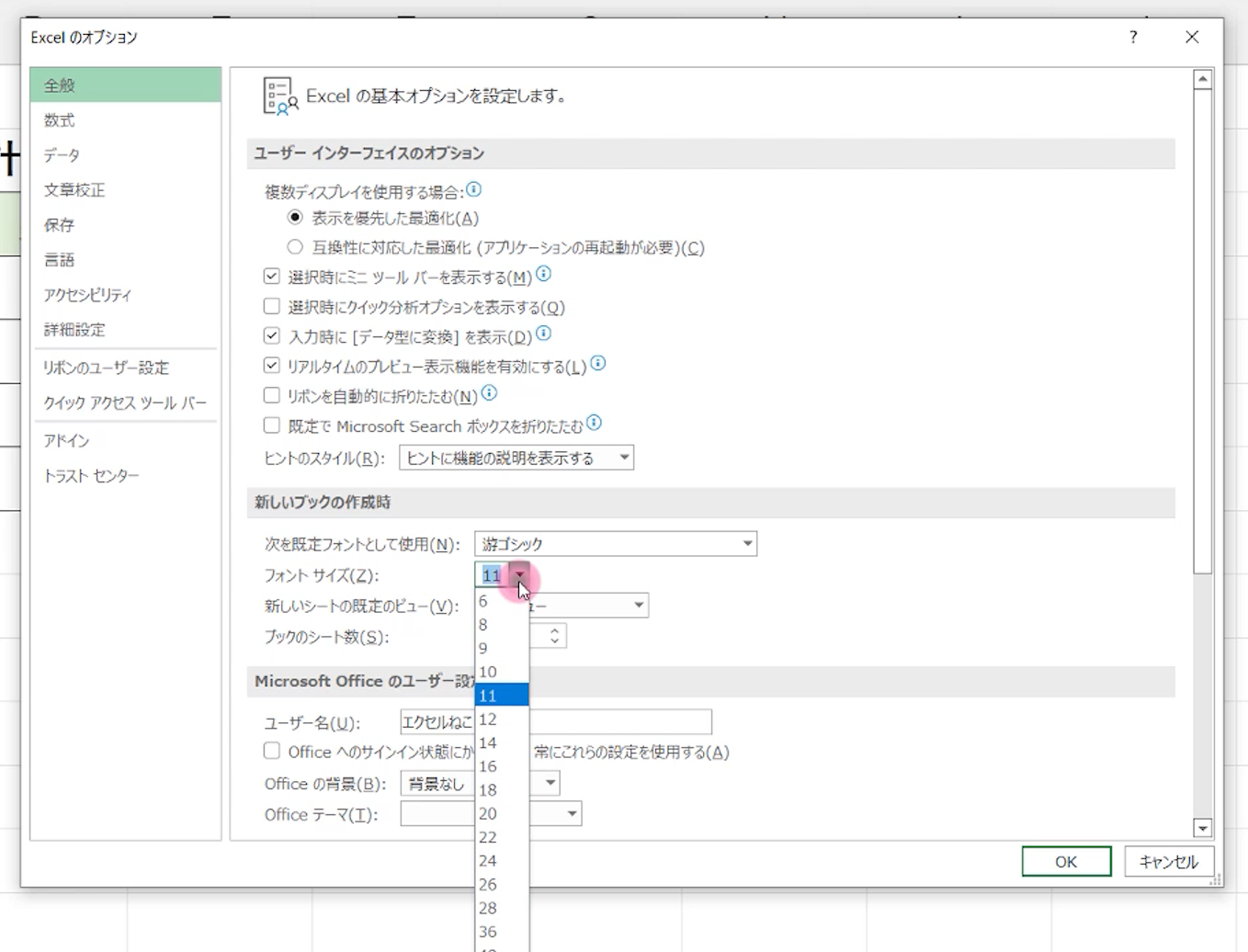The height and width of the screenshot is (952, 1248).
Task: Enable 選択時にクイック分析オプションを表示する checkbox
Action: pos(271,306)
